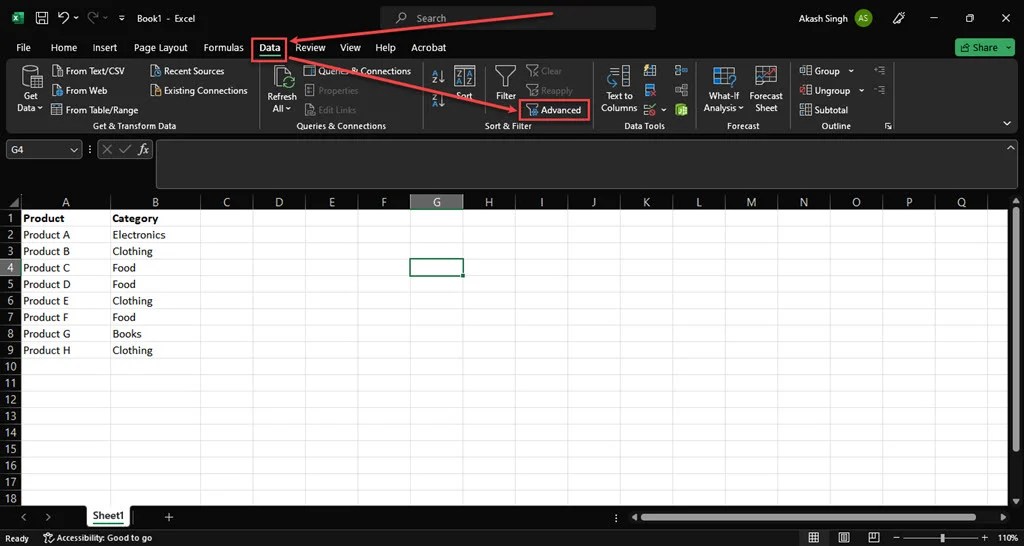Select the Sheet1 tab

[108, 516]
